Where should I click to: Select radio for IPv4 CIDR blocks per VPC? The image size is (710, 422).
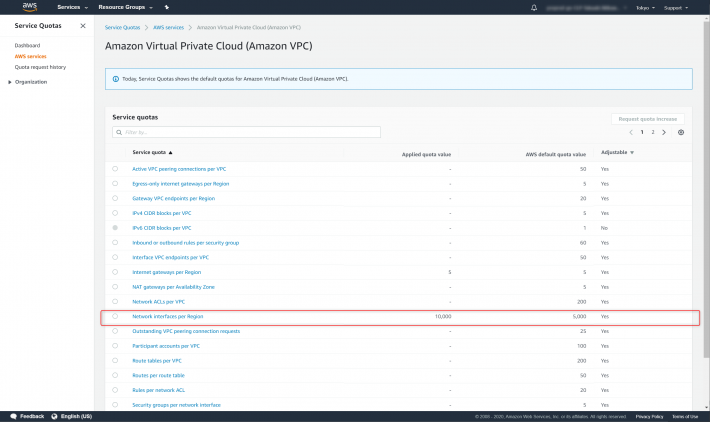[115, 213]
